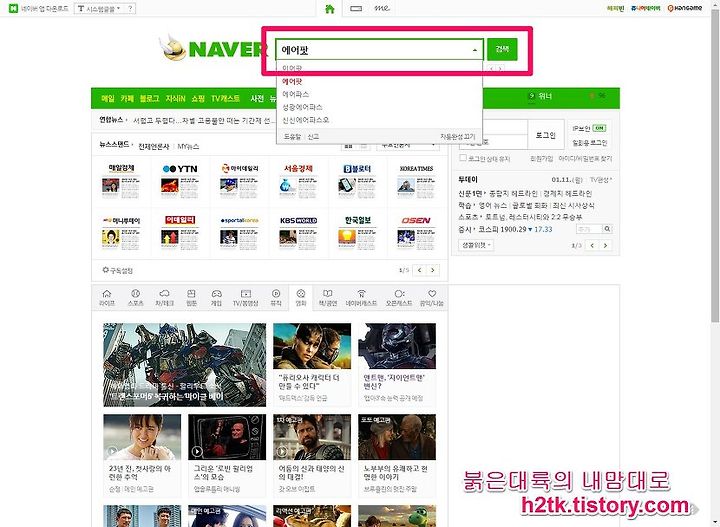Select the 신신에어파스오 autocomplete suggestion
The width and height of the screenshot is (720, 527).
click(x=305, y=120)
